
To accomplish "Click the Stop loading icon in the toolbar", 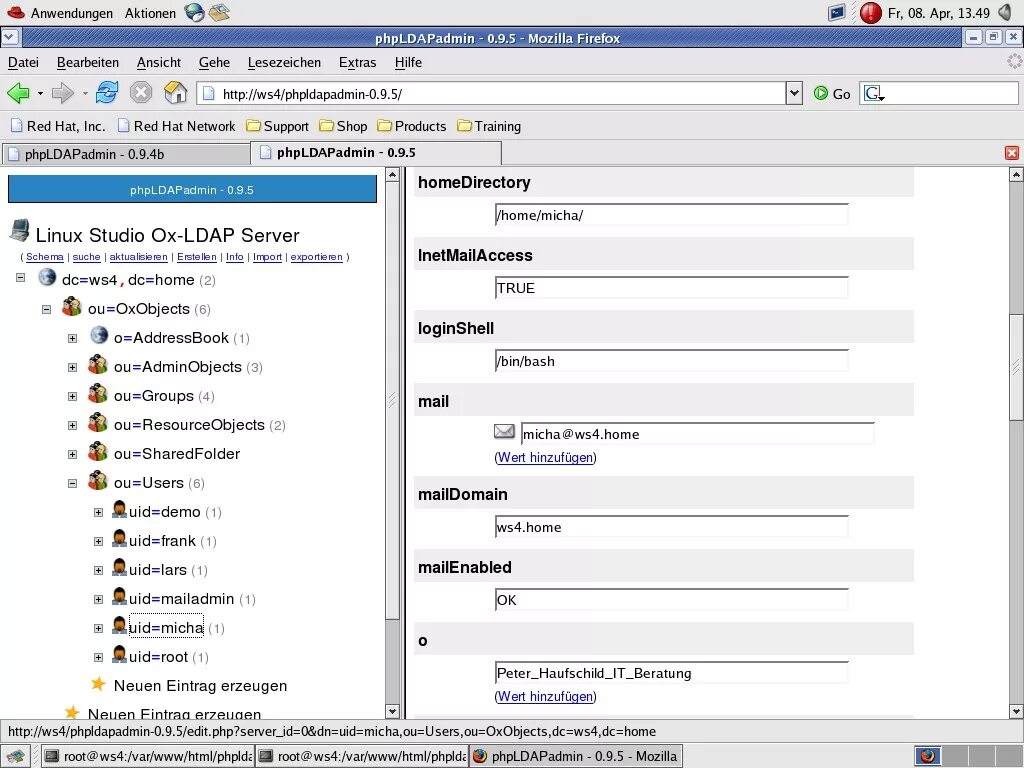I will [141, 92].
